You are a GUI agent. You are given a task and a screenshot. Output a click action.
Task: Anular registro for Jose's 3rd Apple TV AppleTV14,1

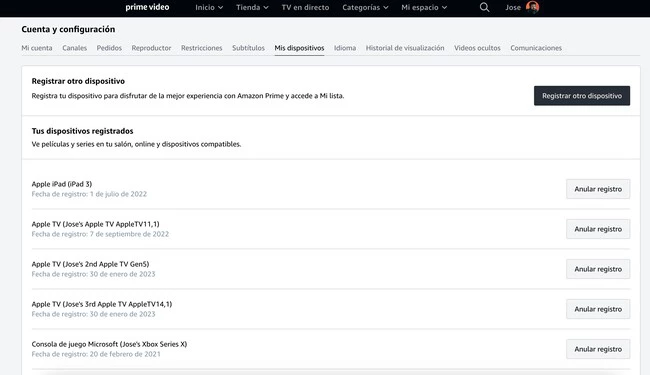pos(598,309)
